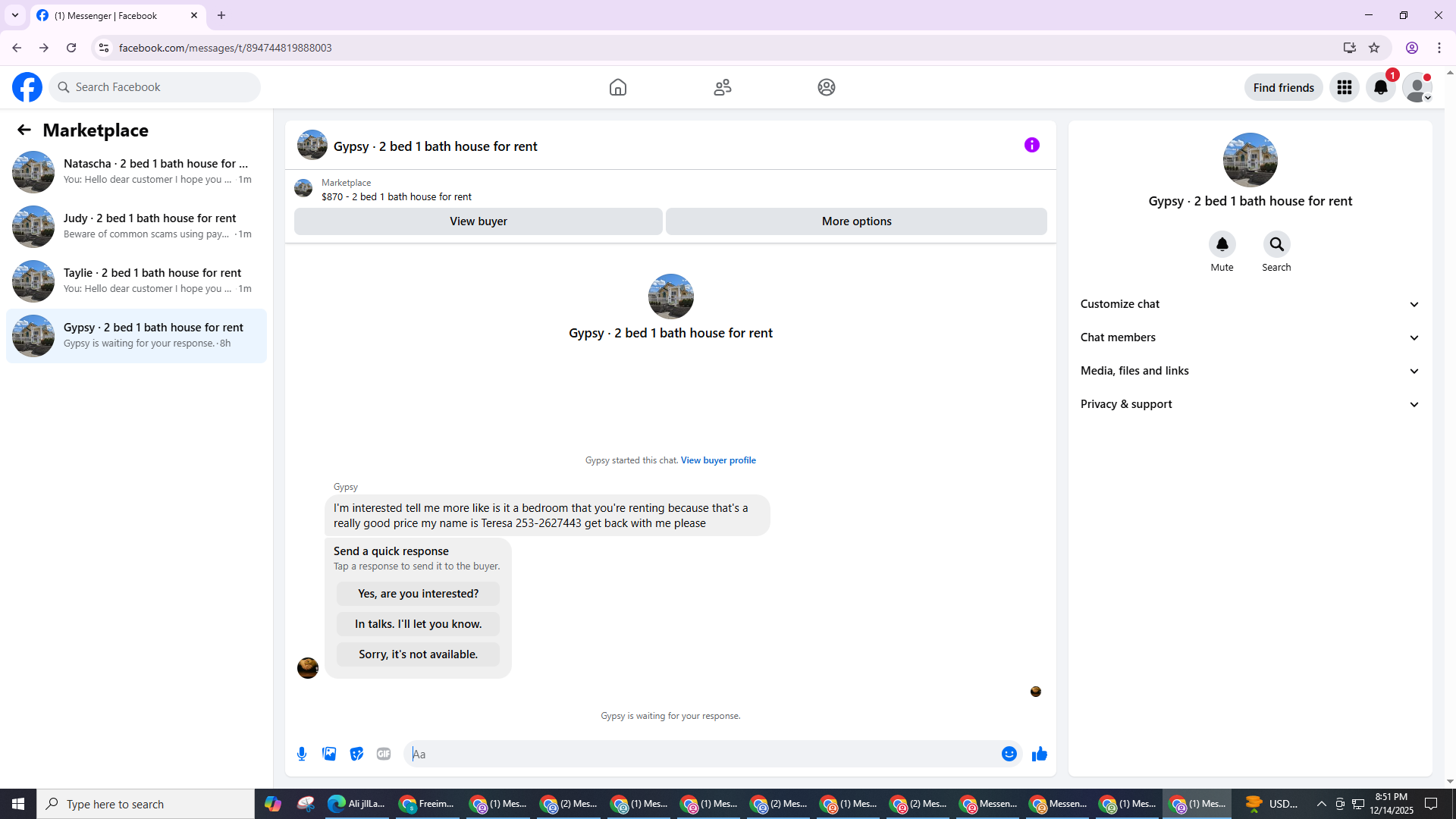
Task: Open the Natascha conversation in the list
Action: (x=136, y=171)
